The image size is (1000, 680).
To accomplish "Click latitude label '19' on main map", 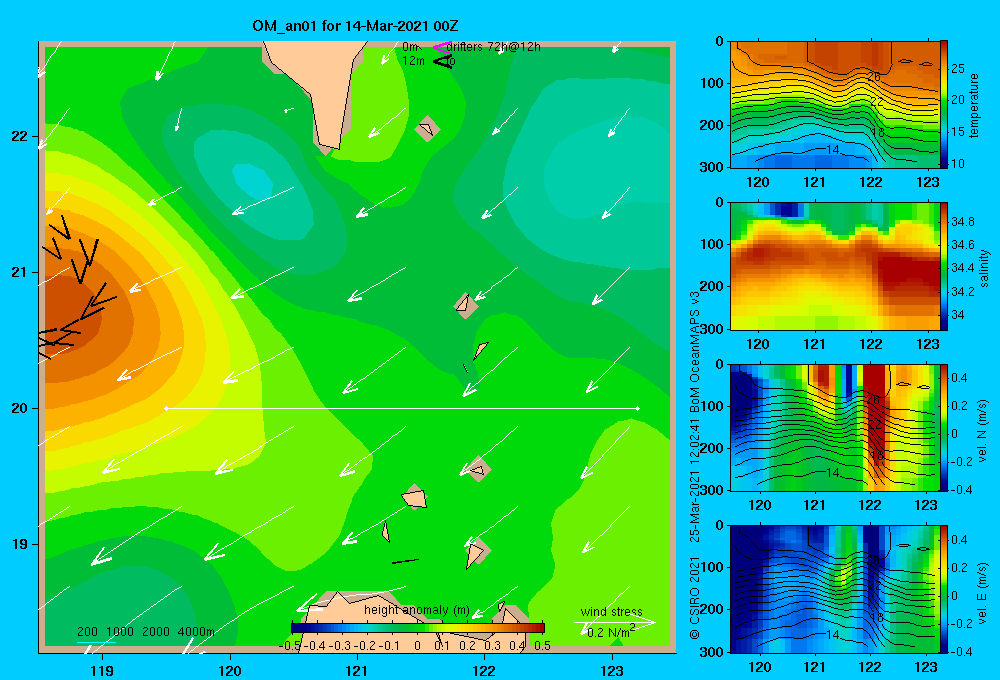I will (20, 544).
